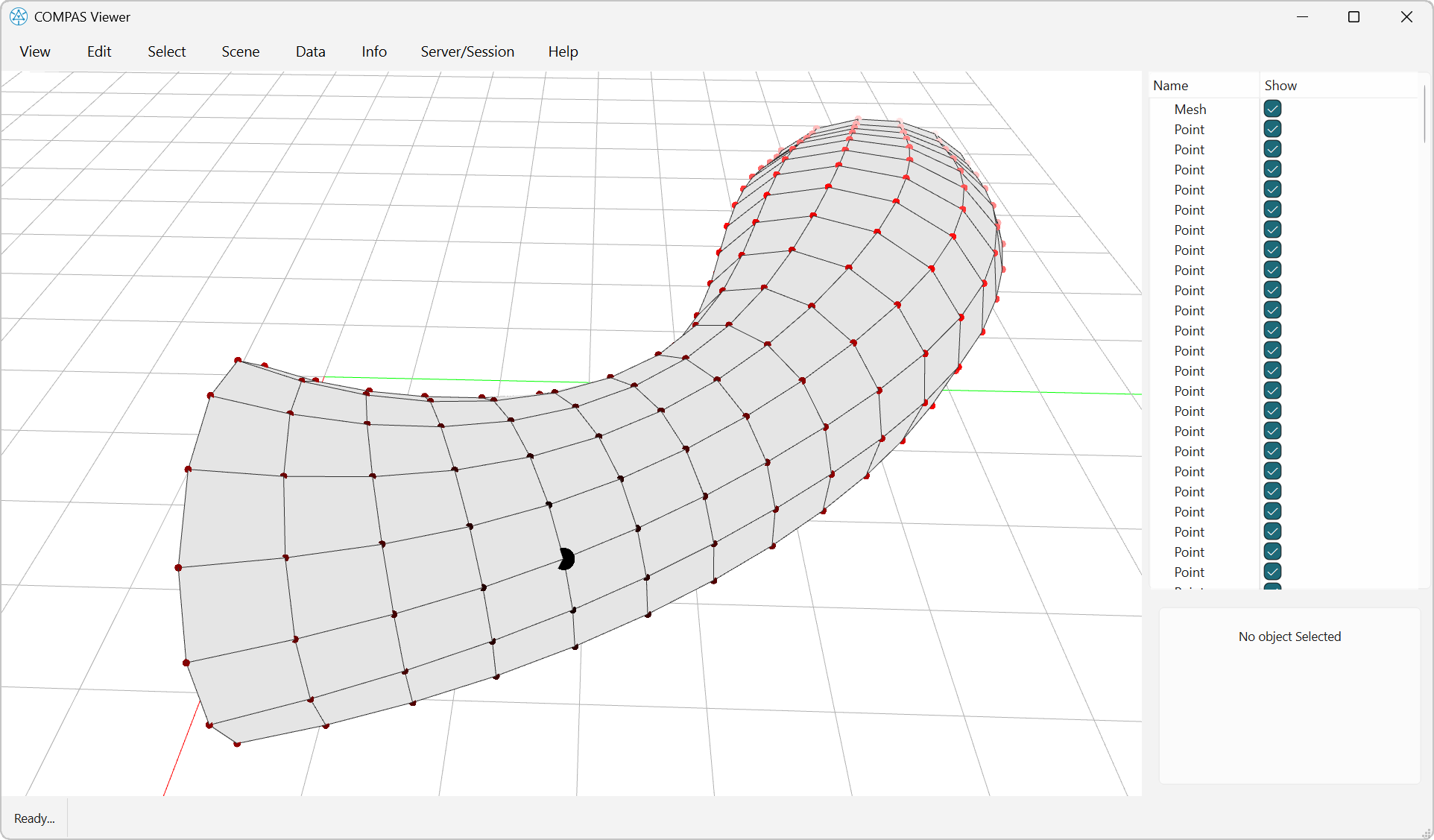Image resolution: width=1434 pixels, height=840 pixels.
Task: Toggle the bottom-most visible Point checkbox
Action: (x=1272, y=572)
